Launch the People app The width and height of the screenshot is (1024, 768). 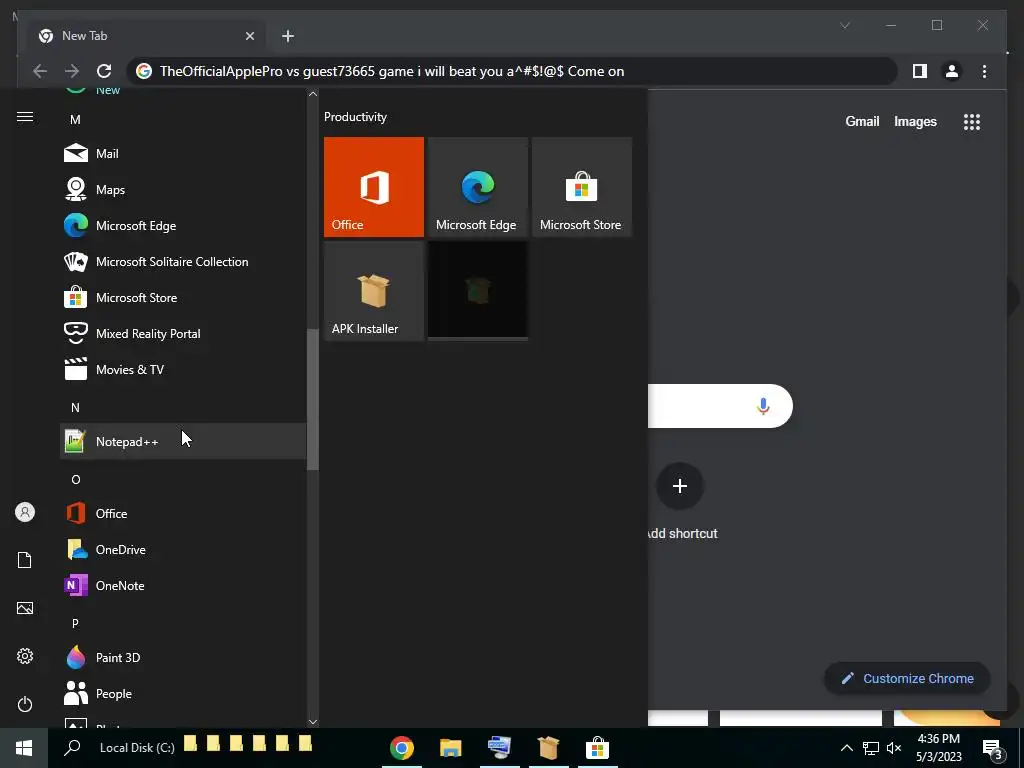pos(183,693)
